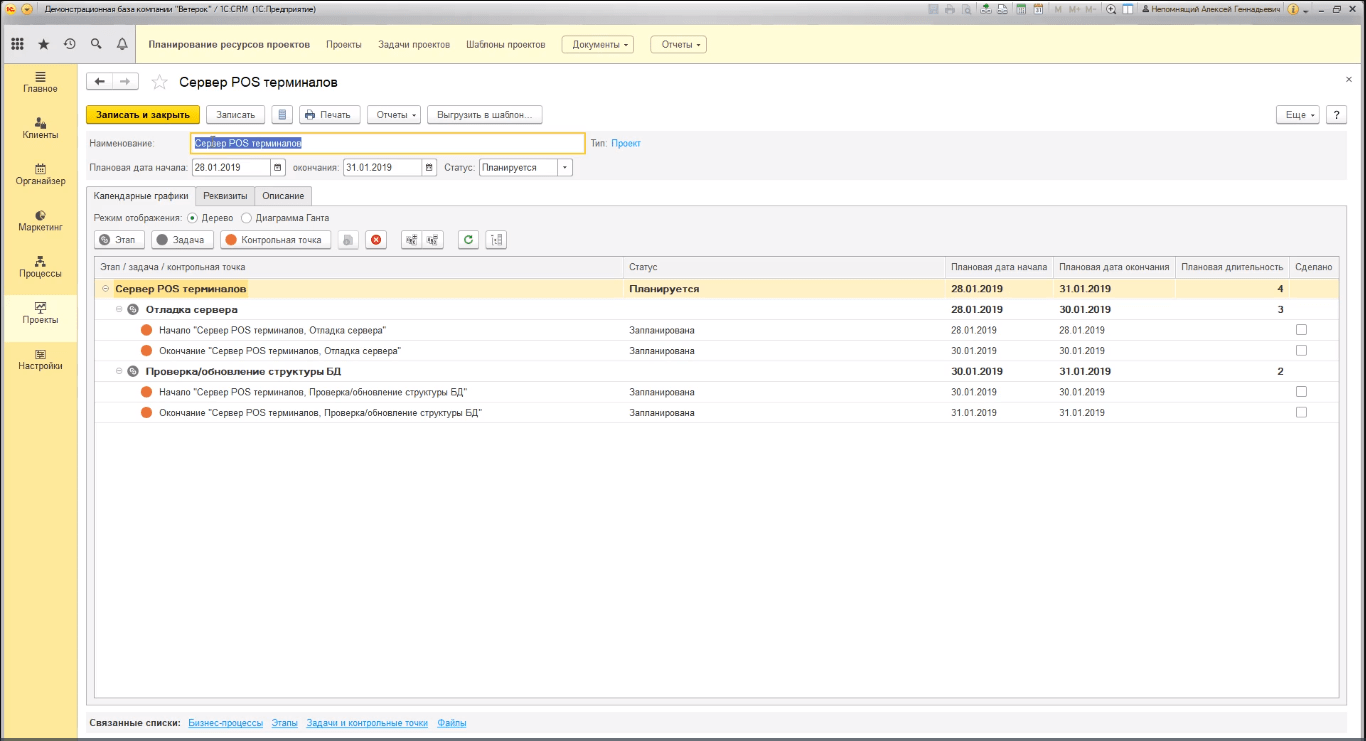Add this form to favorites star
This screenshot has height=741, width=1366.
(158, 82)
